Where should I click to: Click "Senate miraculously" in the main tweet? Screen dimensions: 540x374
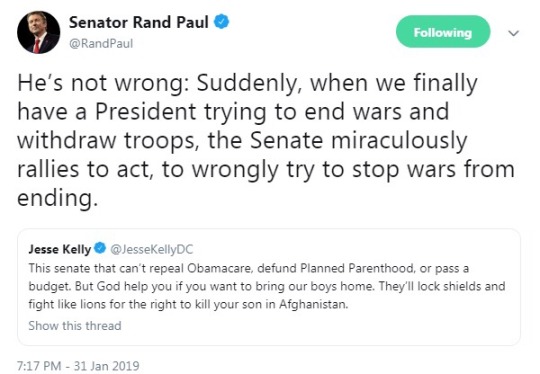(x=359, y=141)
